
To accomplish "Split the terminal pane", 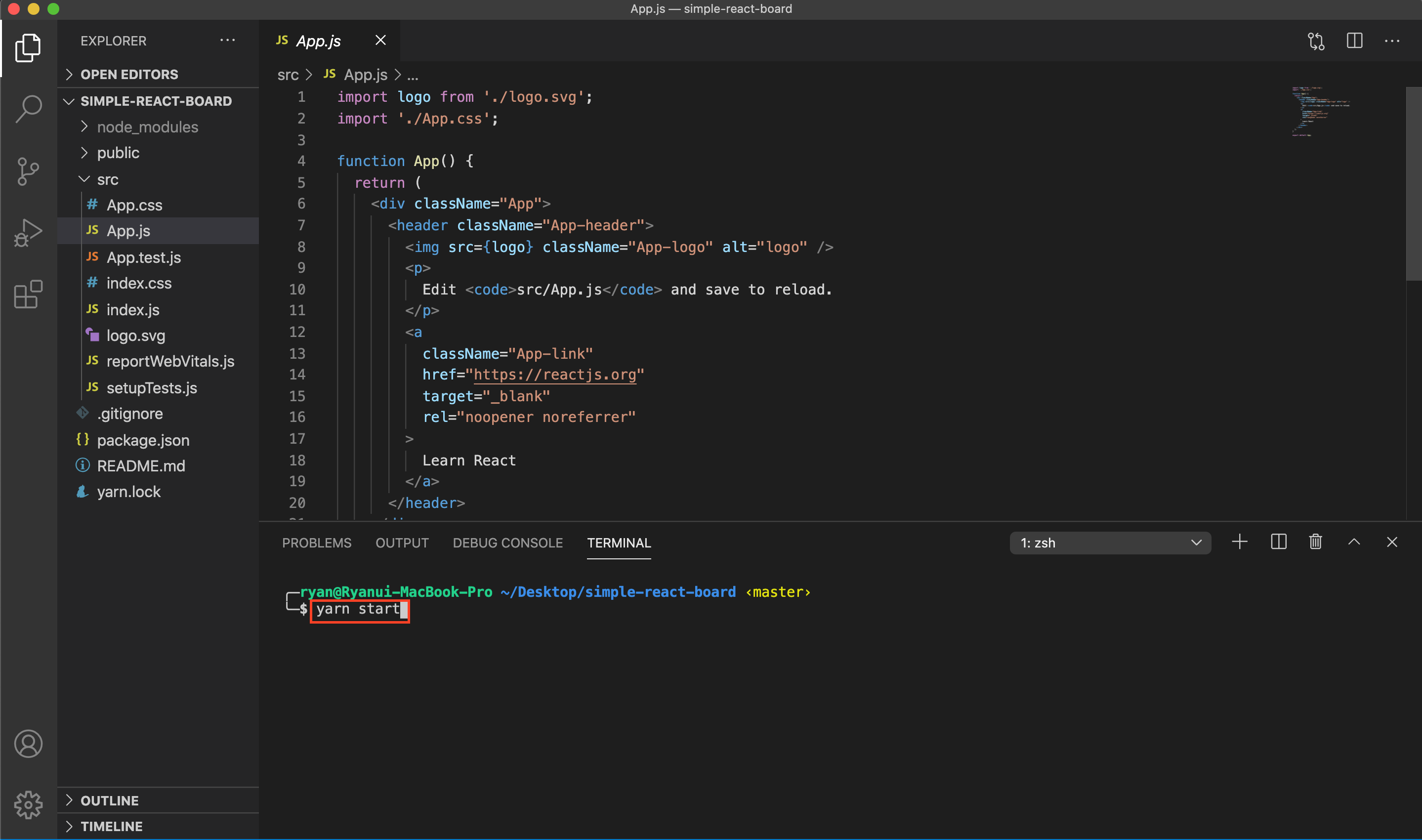I will point(1278,542).
